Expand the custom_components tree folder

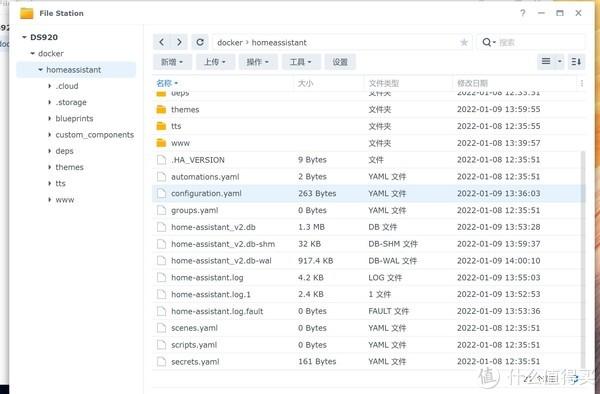click(49, 135)
